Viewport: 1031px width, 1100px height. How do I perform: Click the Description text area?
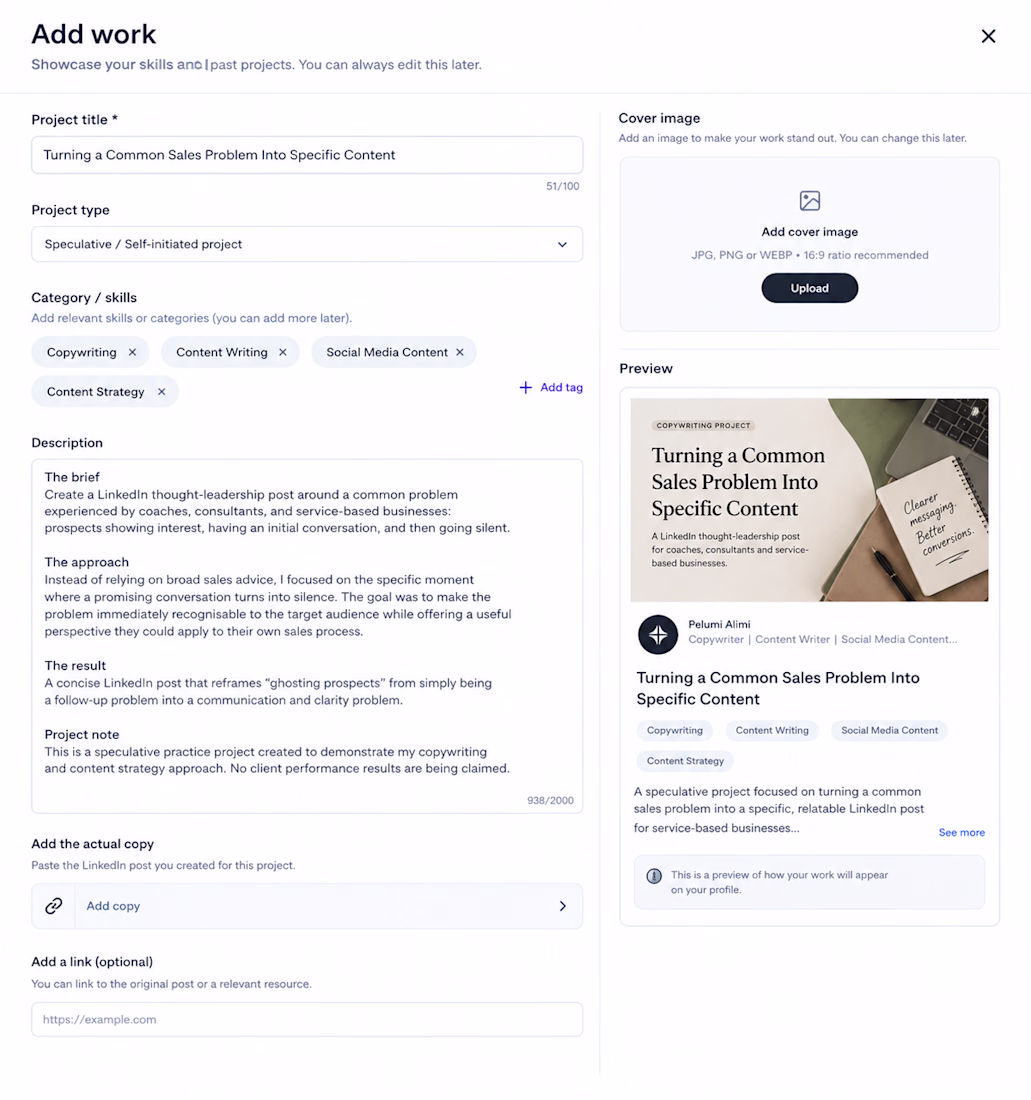[307, 636]
